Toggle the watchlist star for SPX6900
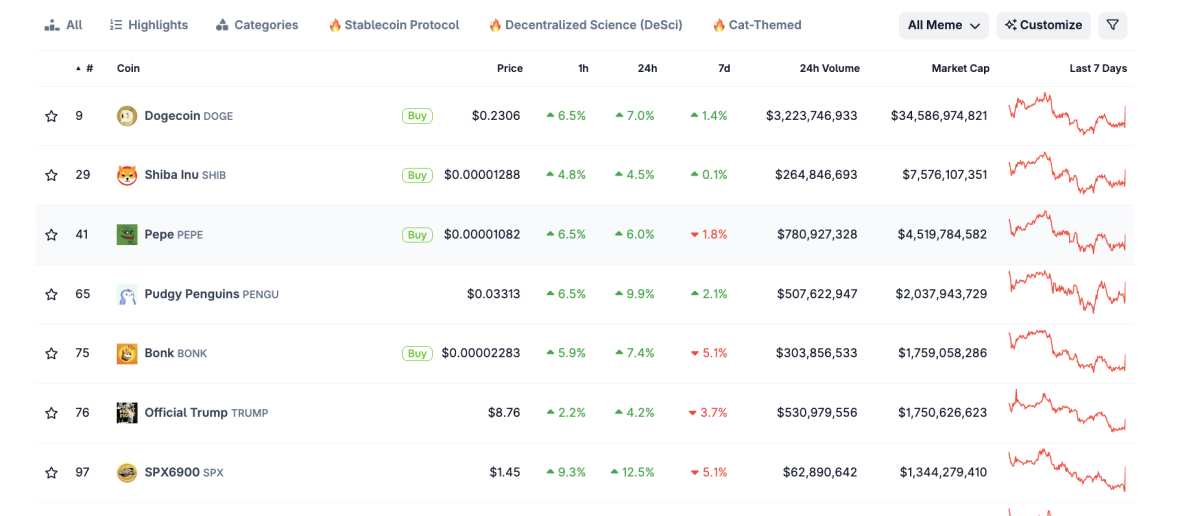 tap(51, 472)
